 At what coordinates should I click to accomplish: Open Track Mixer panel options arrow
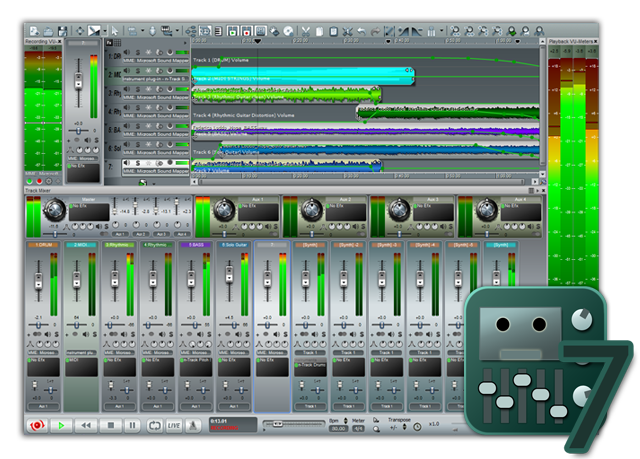537,191
